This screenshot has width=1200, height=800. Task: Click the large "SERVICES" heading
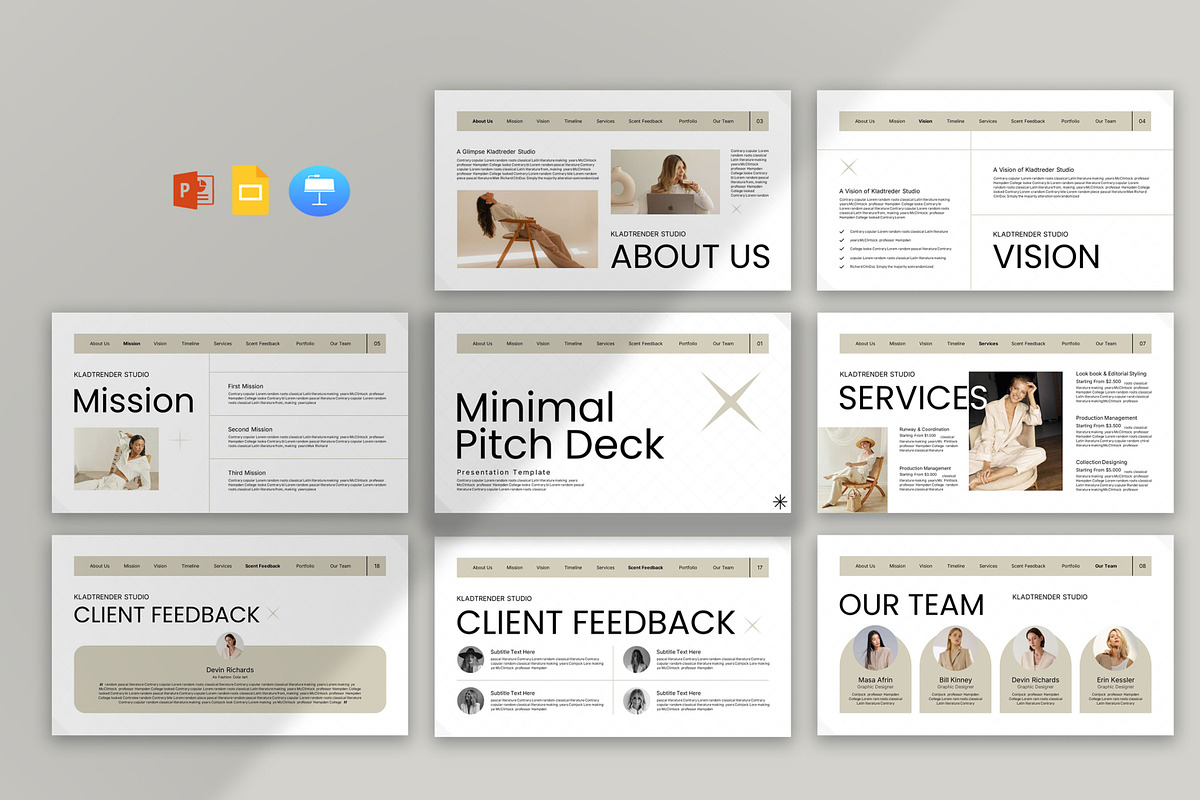click(x=913, y=398)
